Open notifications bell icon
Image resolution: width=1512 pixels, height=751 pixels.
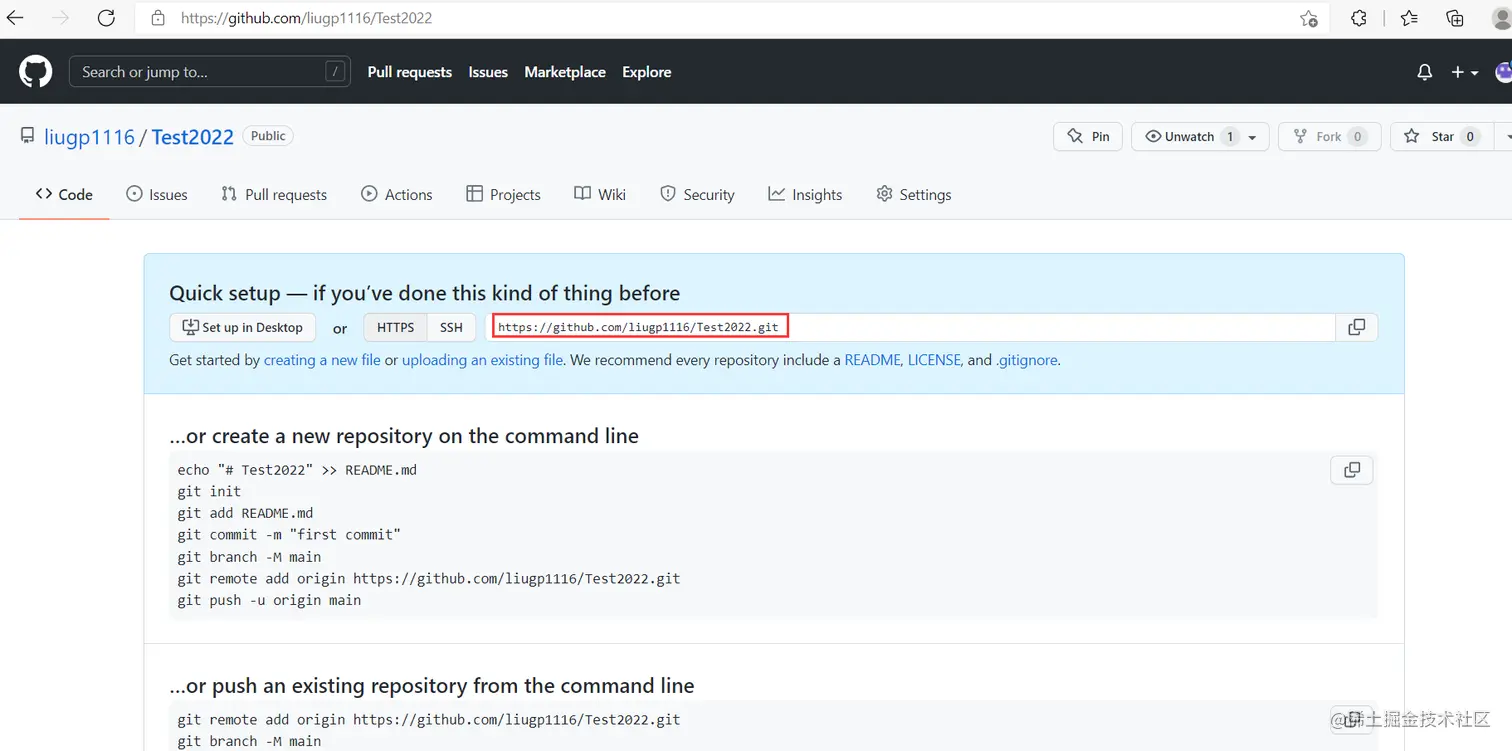pos(1425,72)
